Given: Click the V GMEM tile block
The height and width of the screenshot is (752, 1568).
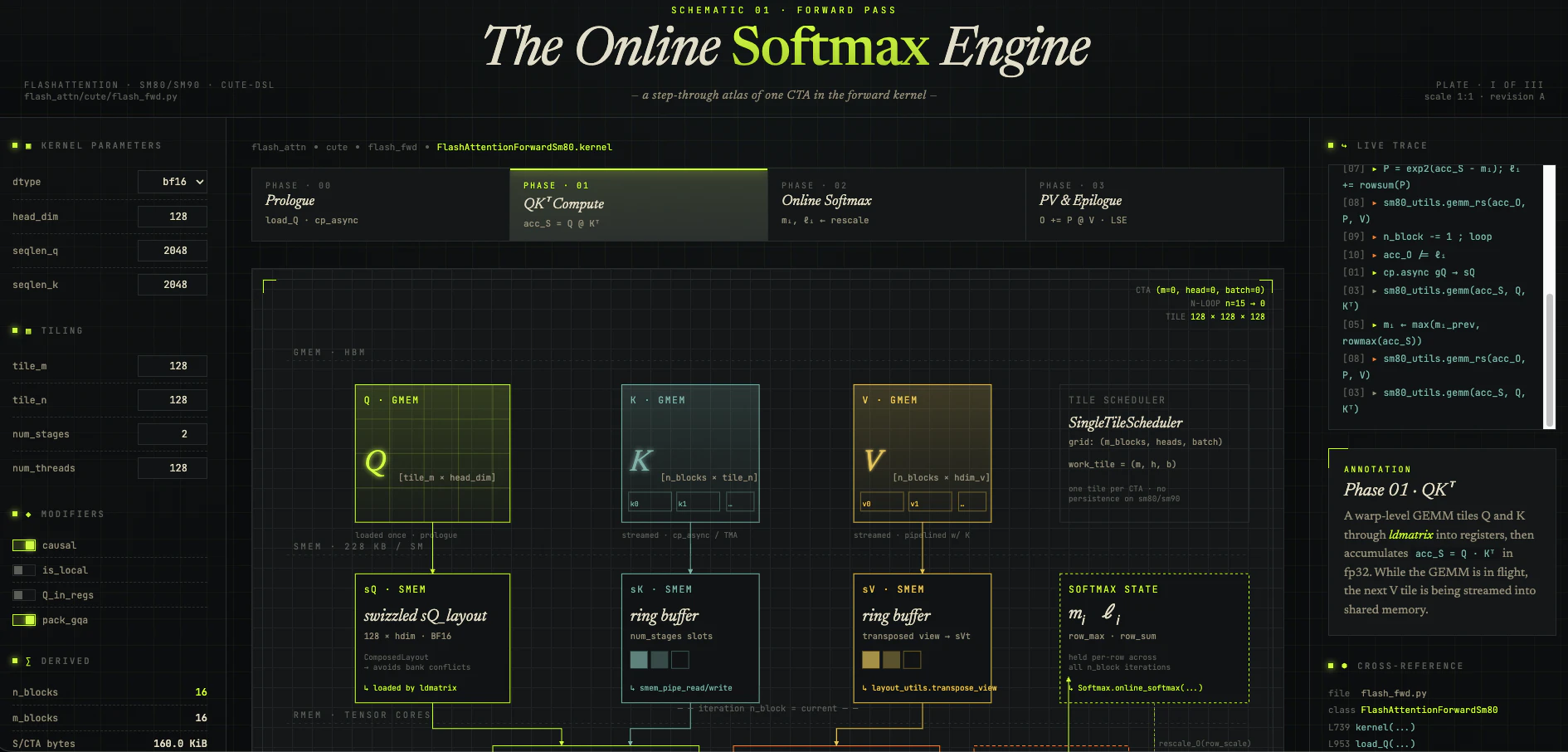Looking at the screenshot, I should pos(923,453).
